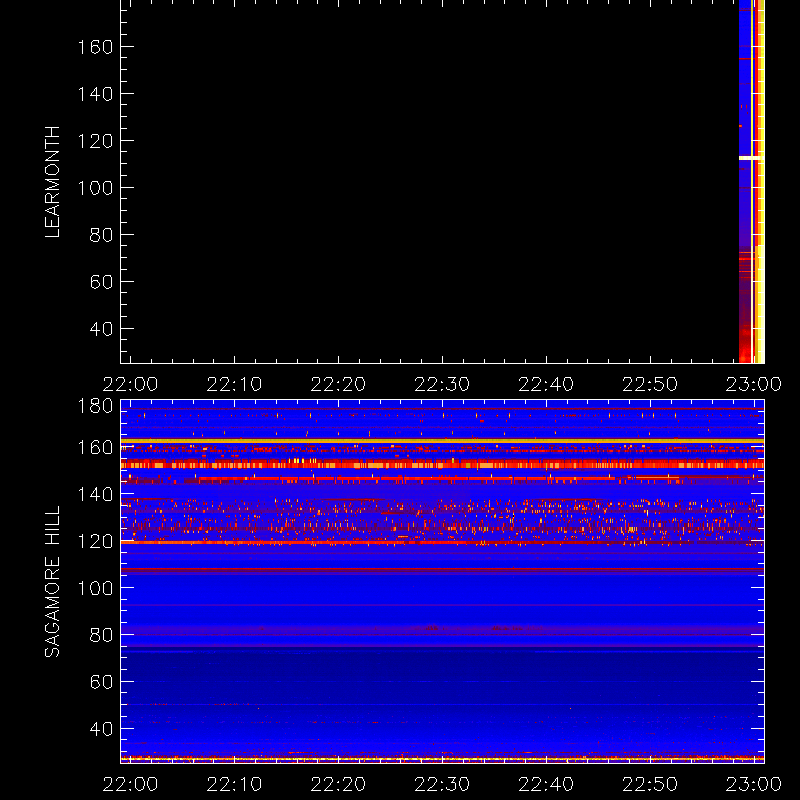Click the 120 tick label on Sagamore Hill axis
The height and width of the screenshot is (800, 800).
pos(95,541)
